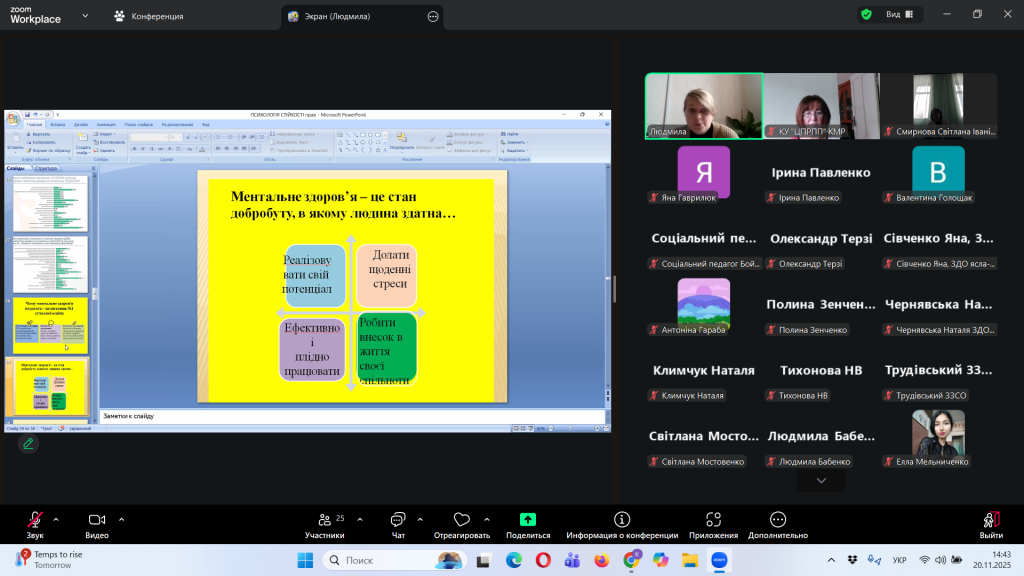Select Людмила's video thumbnail
The image size is (1024, 576).
(x=703, y=105)
